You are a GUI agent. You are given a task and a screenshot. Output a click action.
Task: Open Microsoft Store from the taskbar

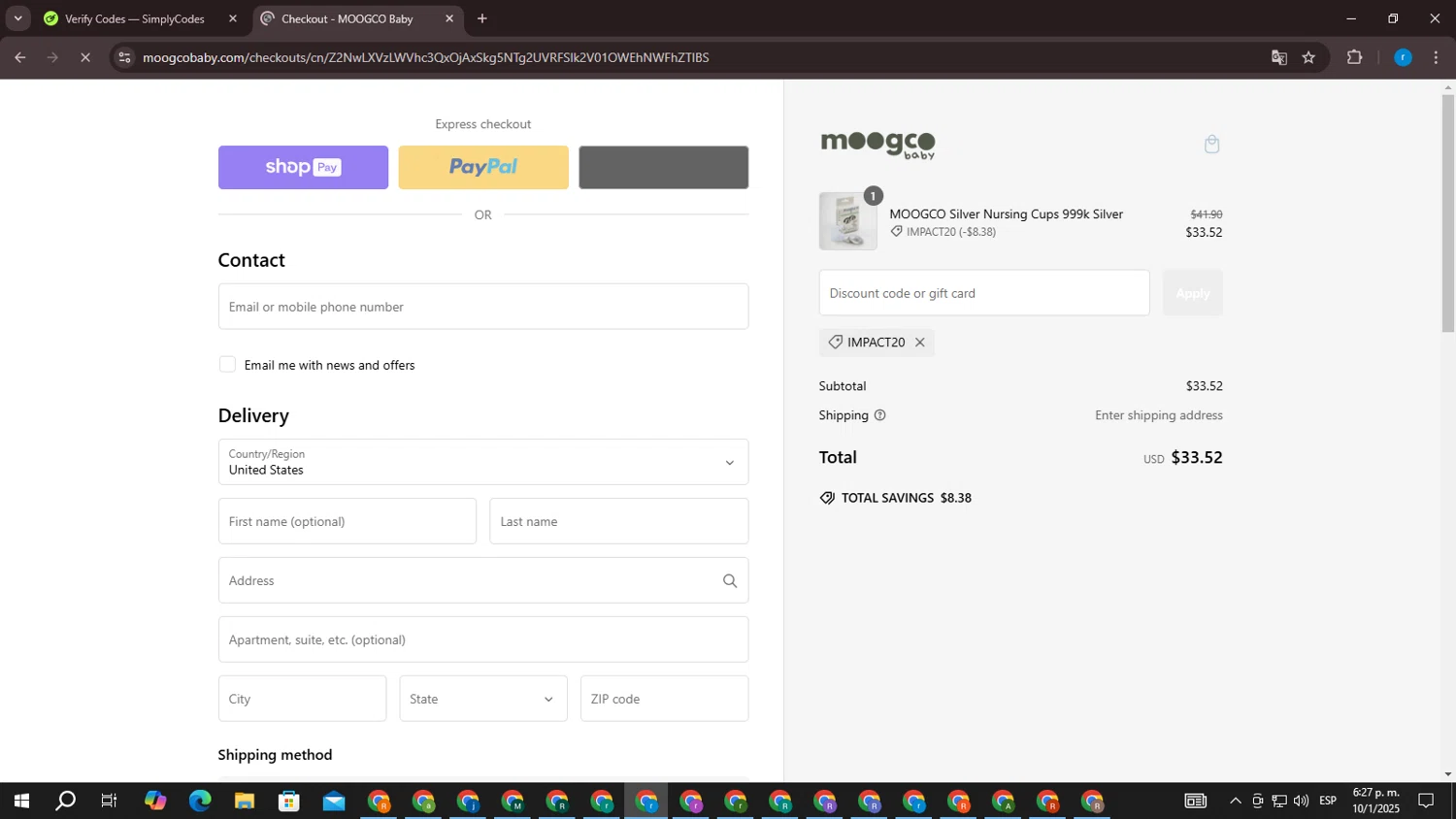point(289,802)
